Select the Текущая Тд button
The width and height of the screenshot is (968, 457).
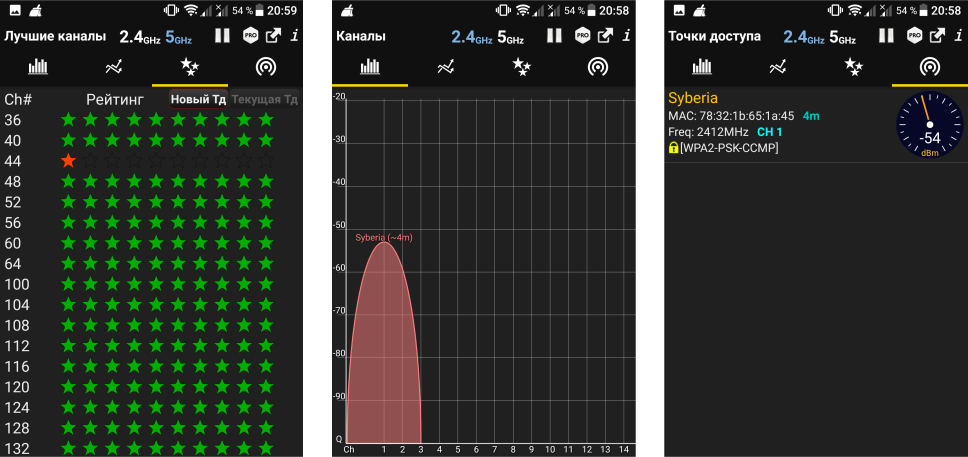(264, 99)
